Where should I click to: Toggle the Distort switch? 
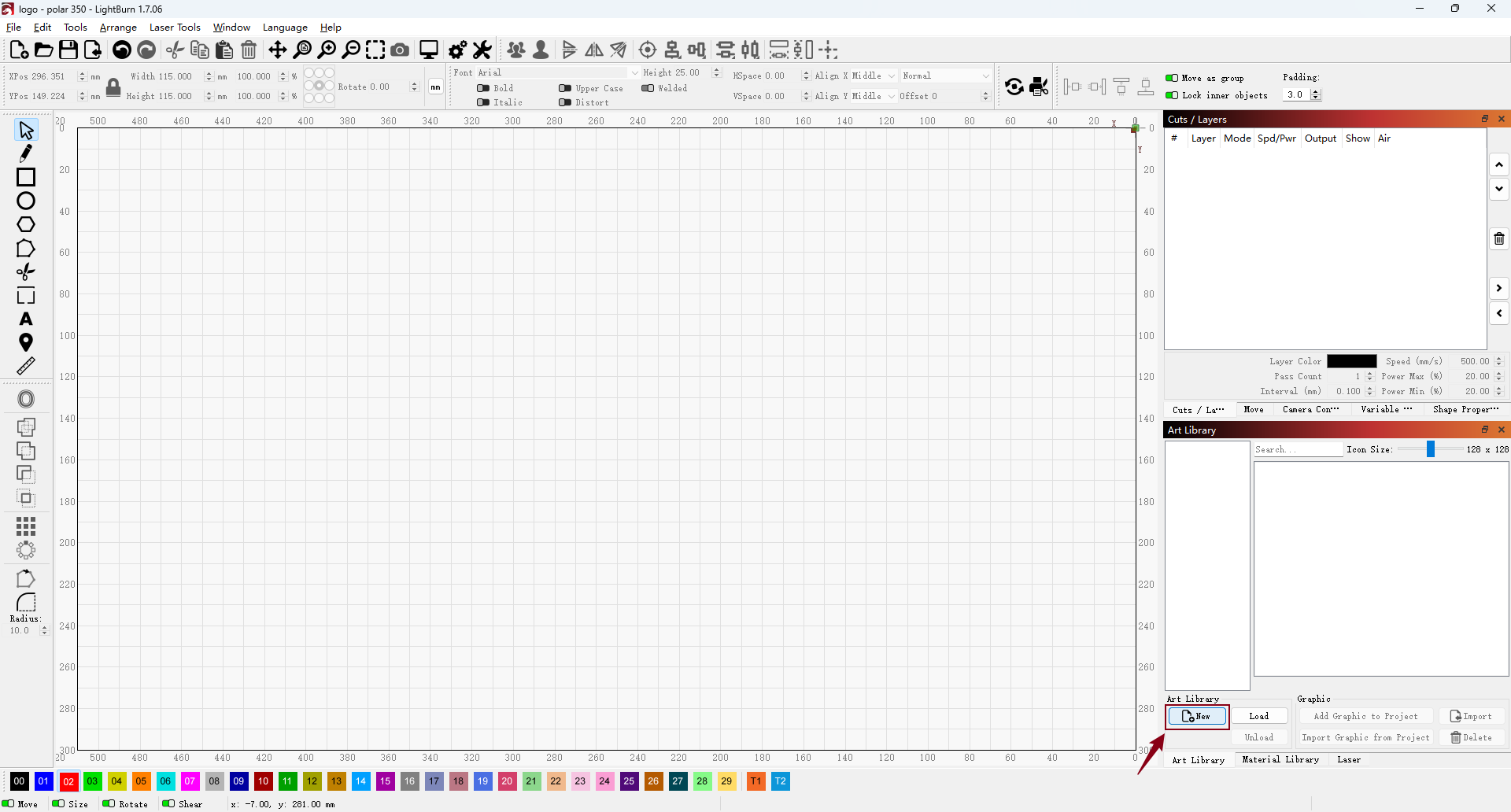coord(565,102)
